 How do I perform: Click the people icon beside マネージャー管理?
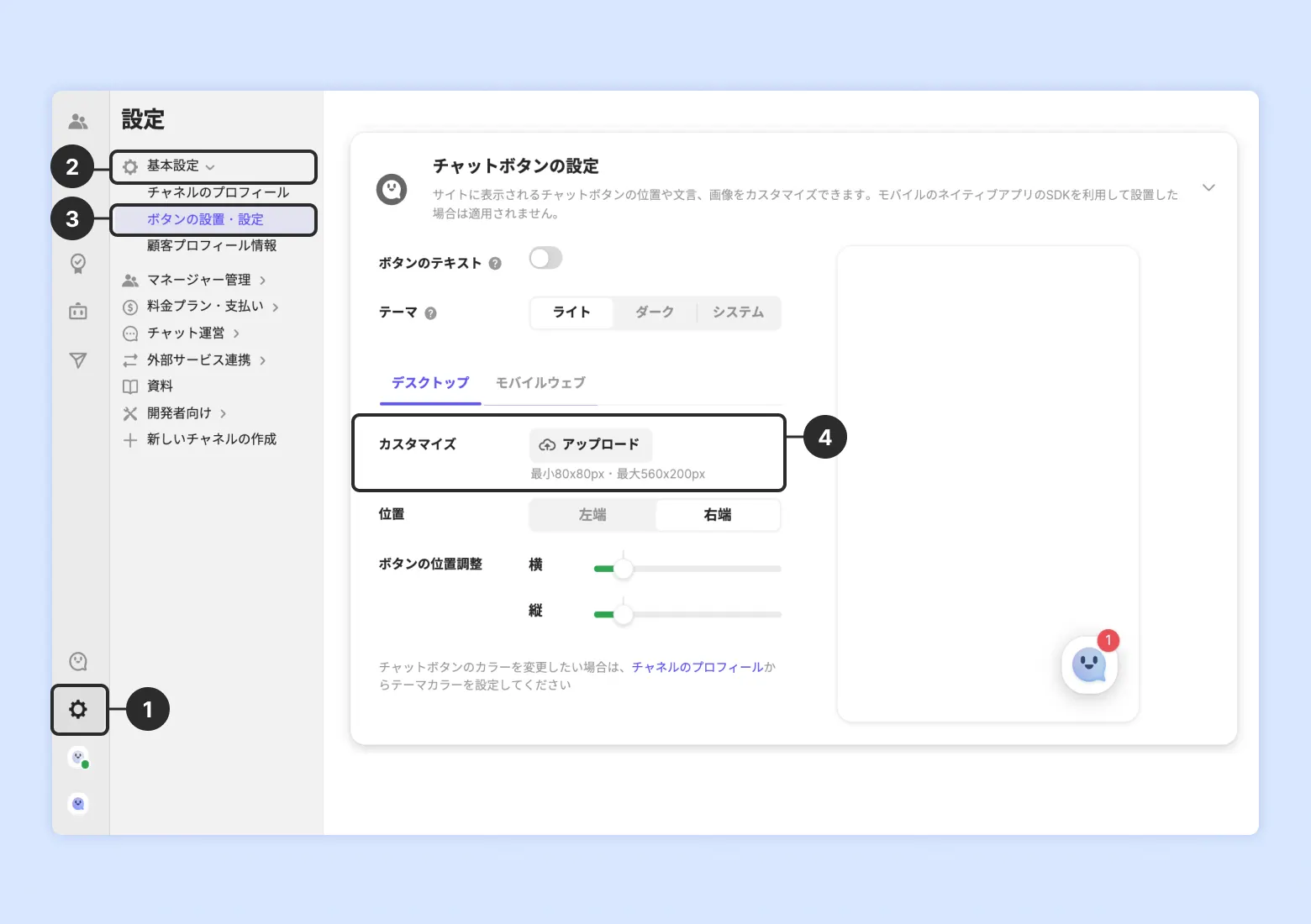click(x=130, y=281)
